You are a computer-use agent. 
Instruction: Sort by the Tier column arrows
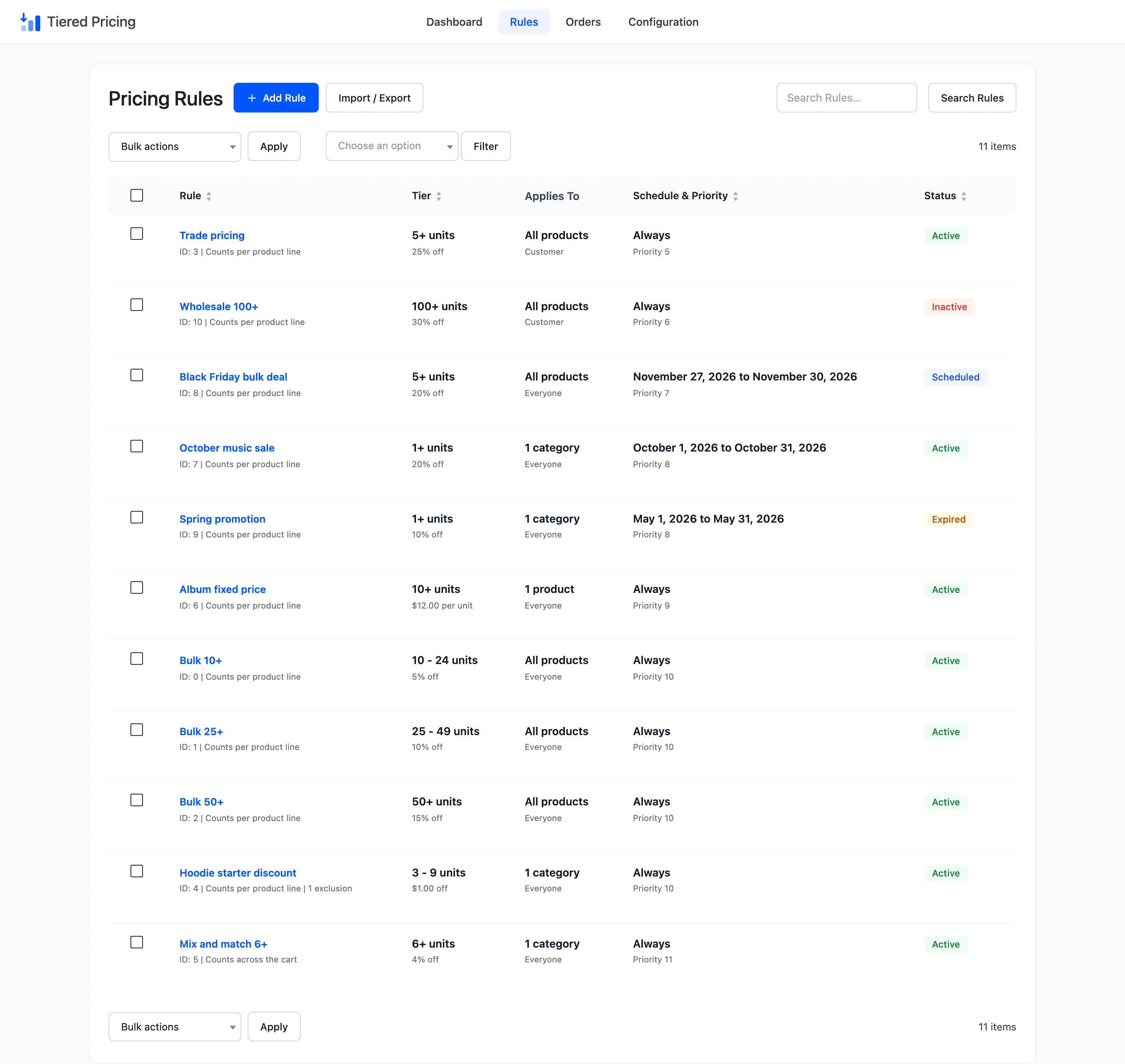pyautogui.click(x=439, y=196)
